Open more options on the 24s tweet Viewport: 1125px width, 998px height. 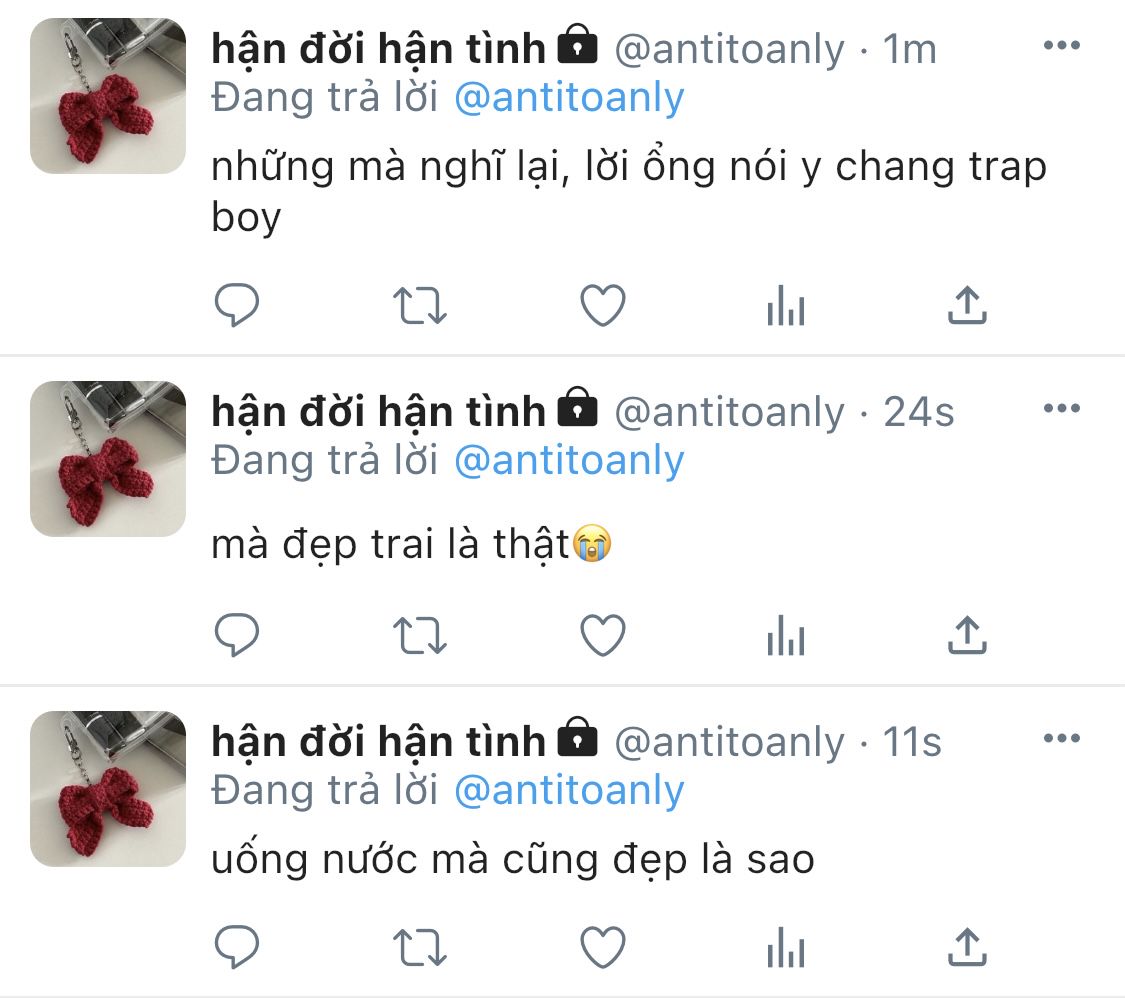click(1062, 408)
